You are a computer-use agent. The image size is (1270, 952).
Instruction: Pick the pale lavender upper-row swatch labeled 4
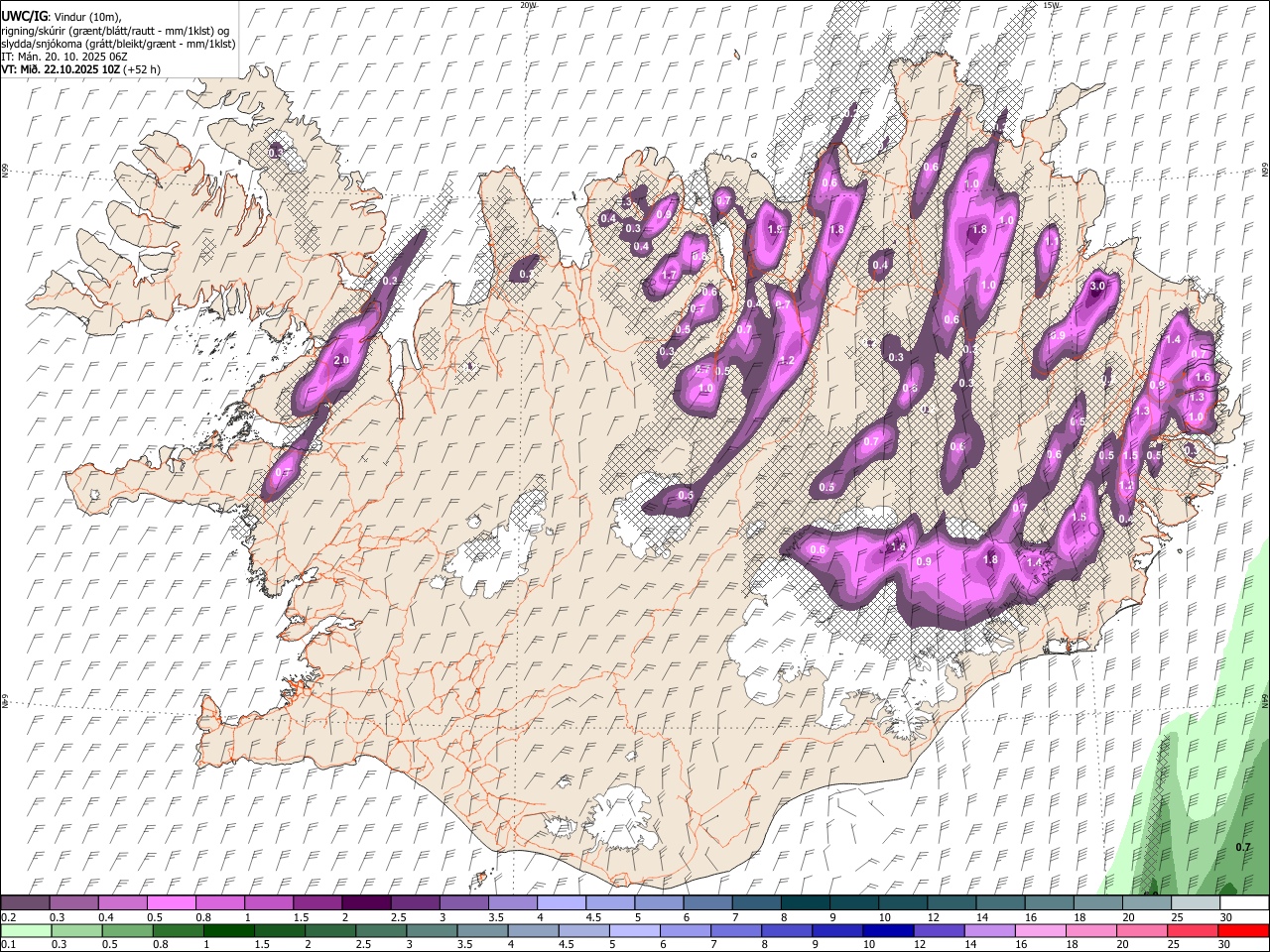click(562, 902)
